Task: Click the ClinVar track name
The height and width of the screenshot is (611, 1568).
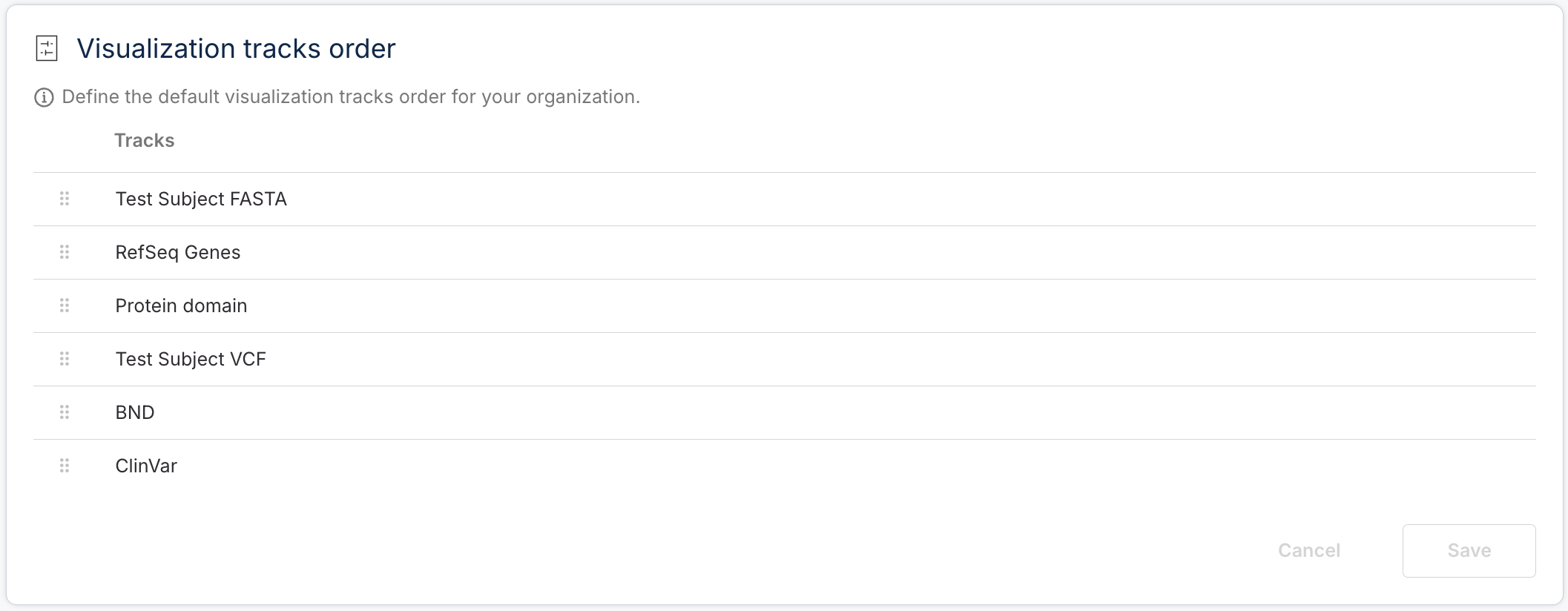Action: click(146, 466)
